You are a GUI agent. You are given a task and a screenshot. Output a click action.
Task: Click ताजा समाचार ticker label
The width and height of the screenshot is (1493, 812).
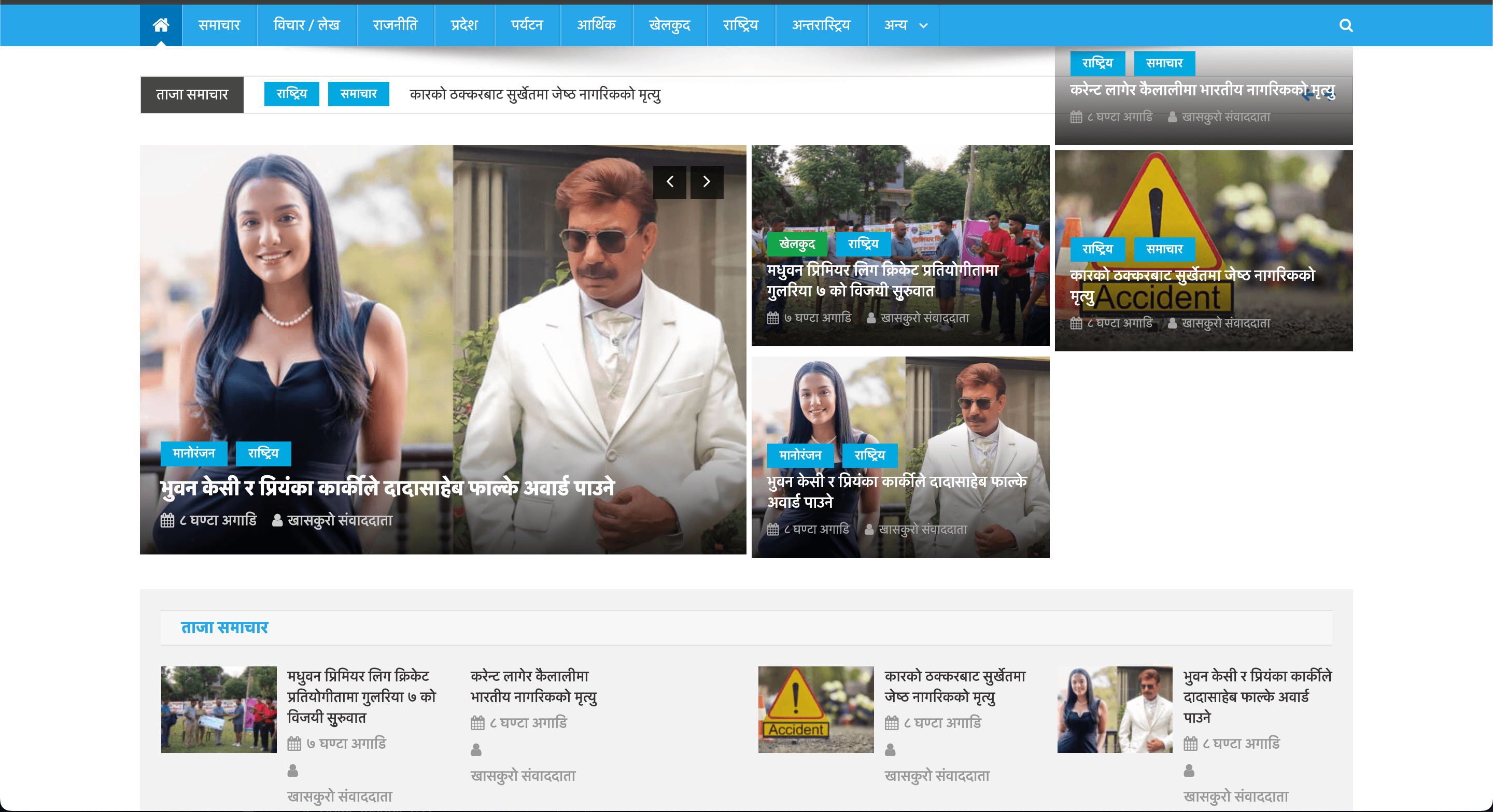(x=192, y=94)
